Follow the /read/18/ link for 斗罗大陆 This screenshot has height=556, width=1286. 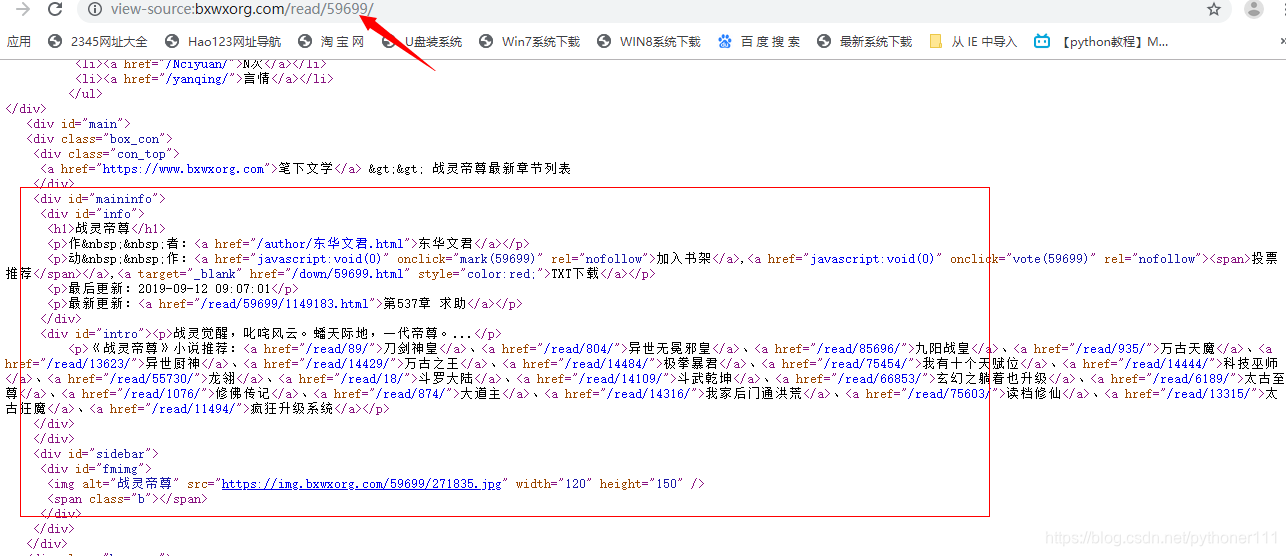pyautogui.click(x=368, y=379)
